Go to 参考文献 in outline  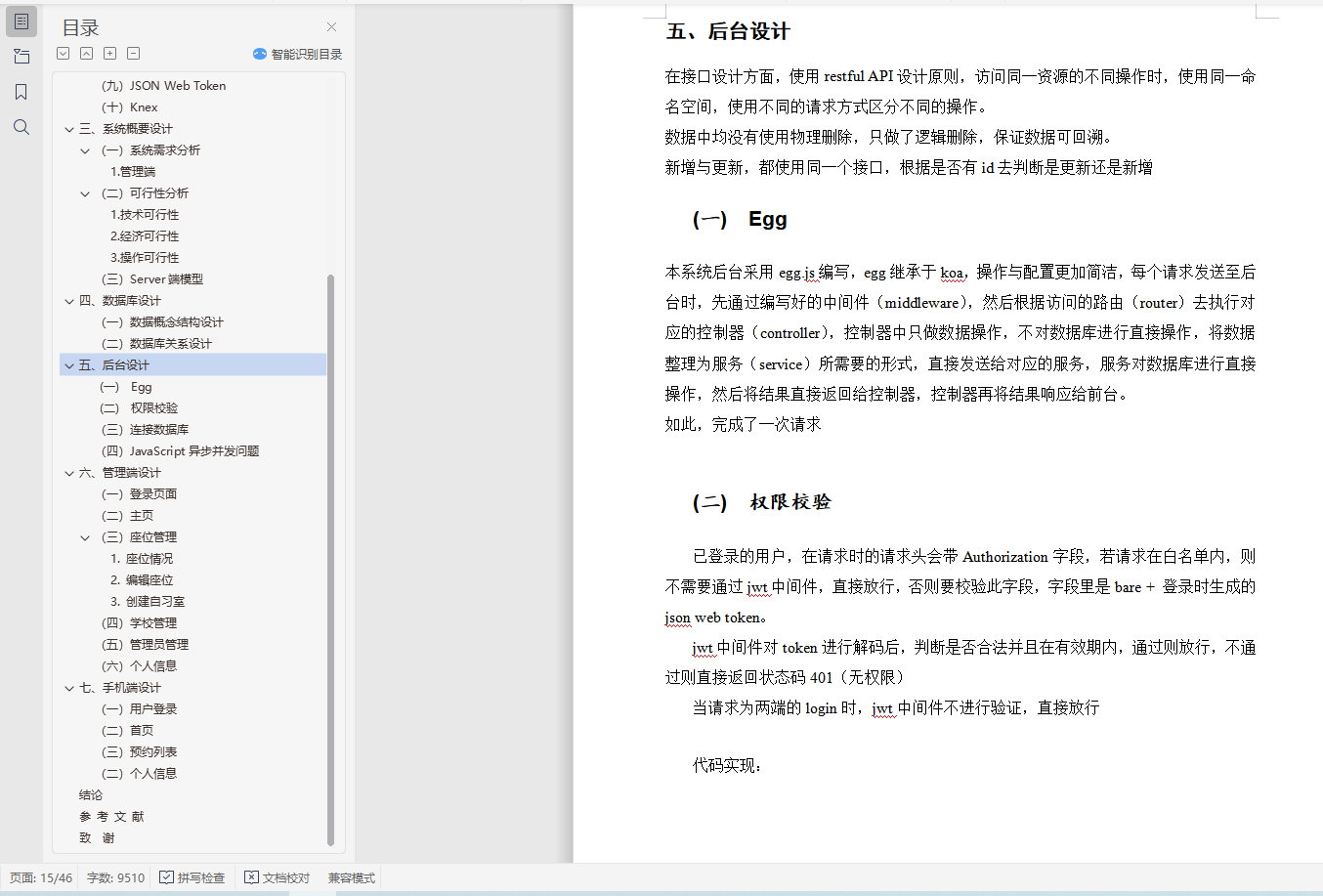(111, 817)
